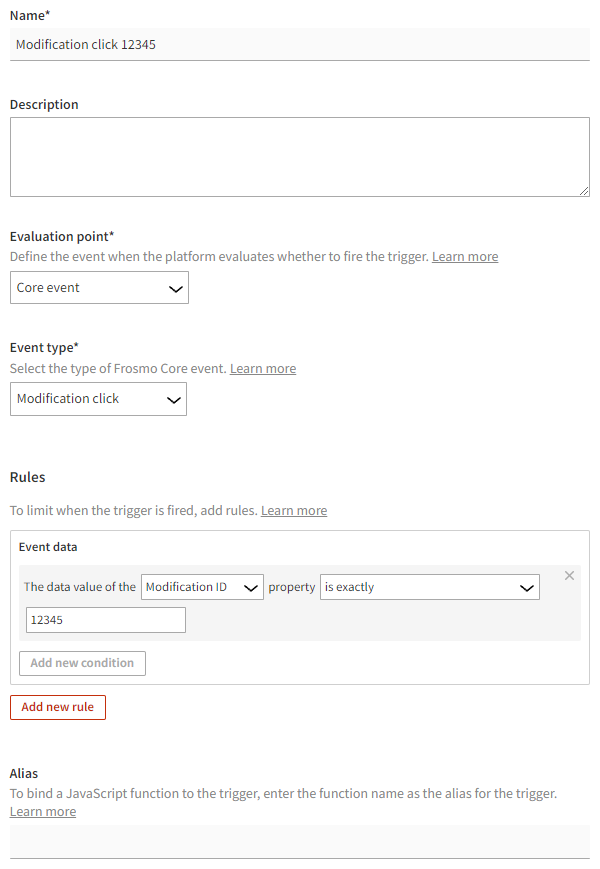This screenshot has height=869, width=600.
Task: Click the chevron icon on the Core event dropdown
Action: click(x=176, y=287)
